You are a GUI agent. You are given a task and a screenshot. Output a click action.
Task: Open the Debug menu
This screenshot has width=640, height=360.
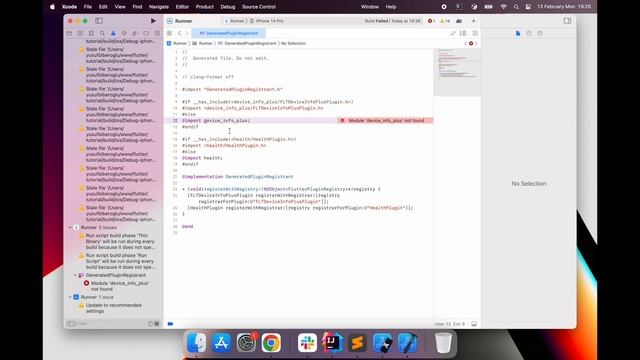point(227,7)
